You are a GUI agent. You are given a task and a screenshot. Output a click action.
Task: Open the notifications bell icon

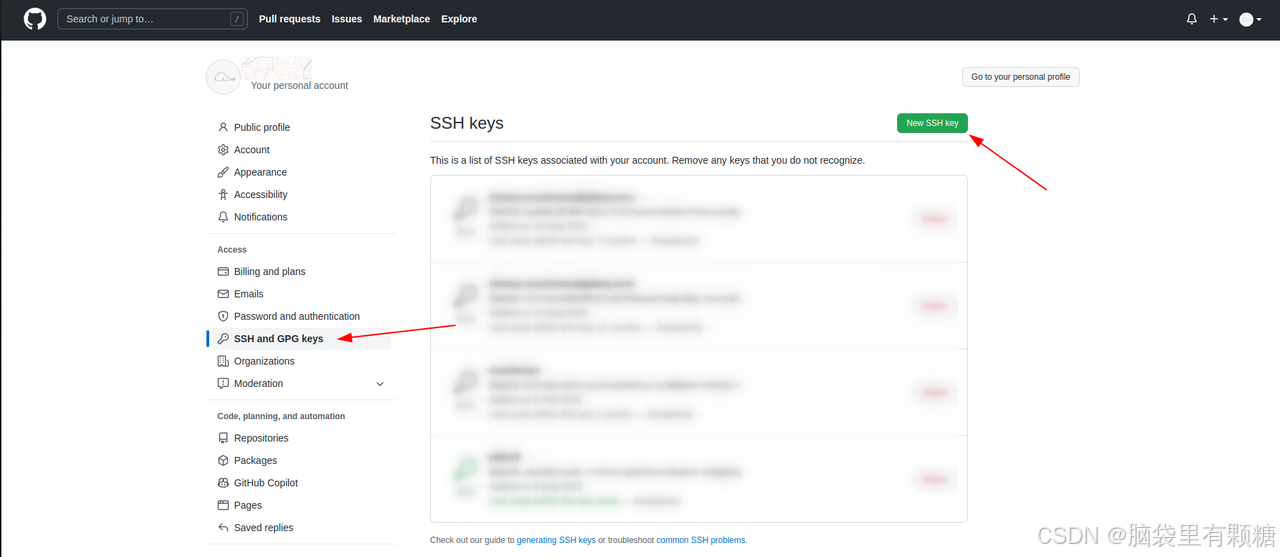[1191, 19]
